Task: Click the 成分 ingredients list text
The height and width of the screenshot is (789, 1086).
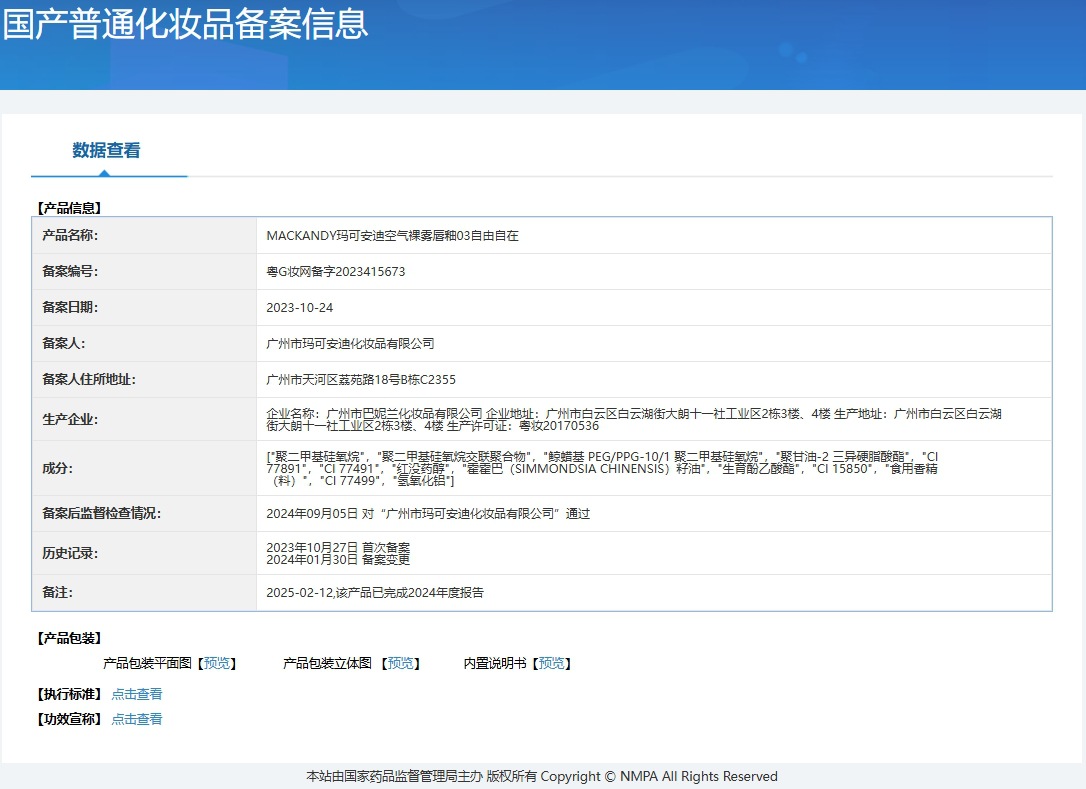Action: (x=602, y=468)
